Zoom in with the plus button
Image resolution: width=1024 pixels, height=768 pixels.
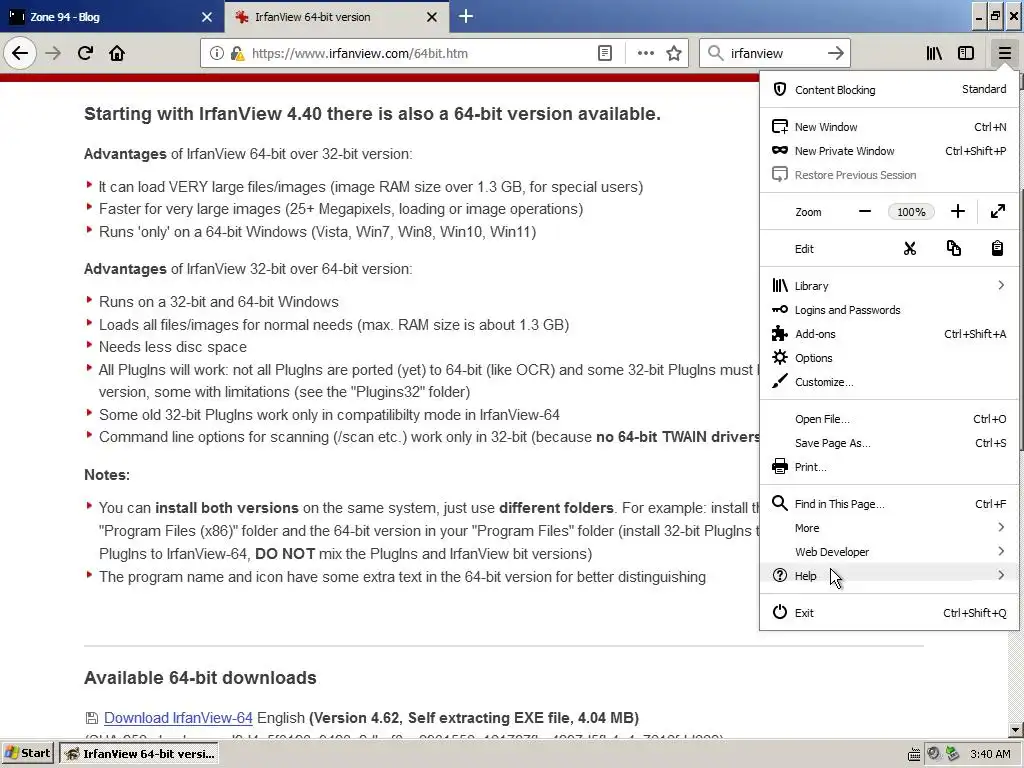click(957, 212)
